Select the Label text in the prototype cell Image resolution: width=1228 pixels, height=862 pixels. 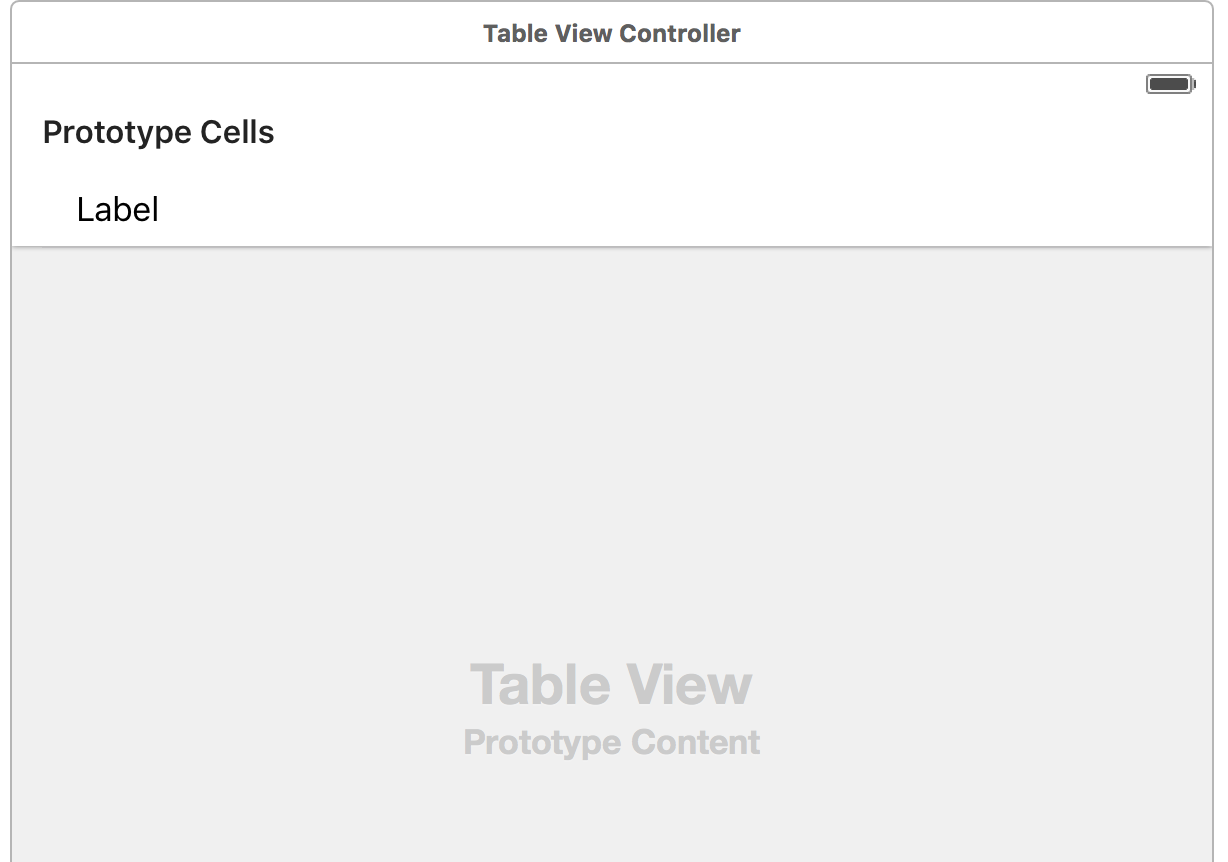click(117, 209)
